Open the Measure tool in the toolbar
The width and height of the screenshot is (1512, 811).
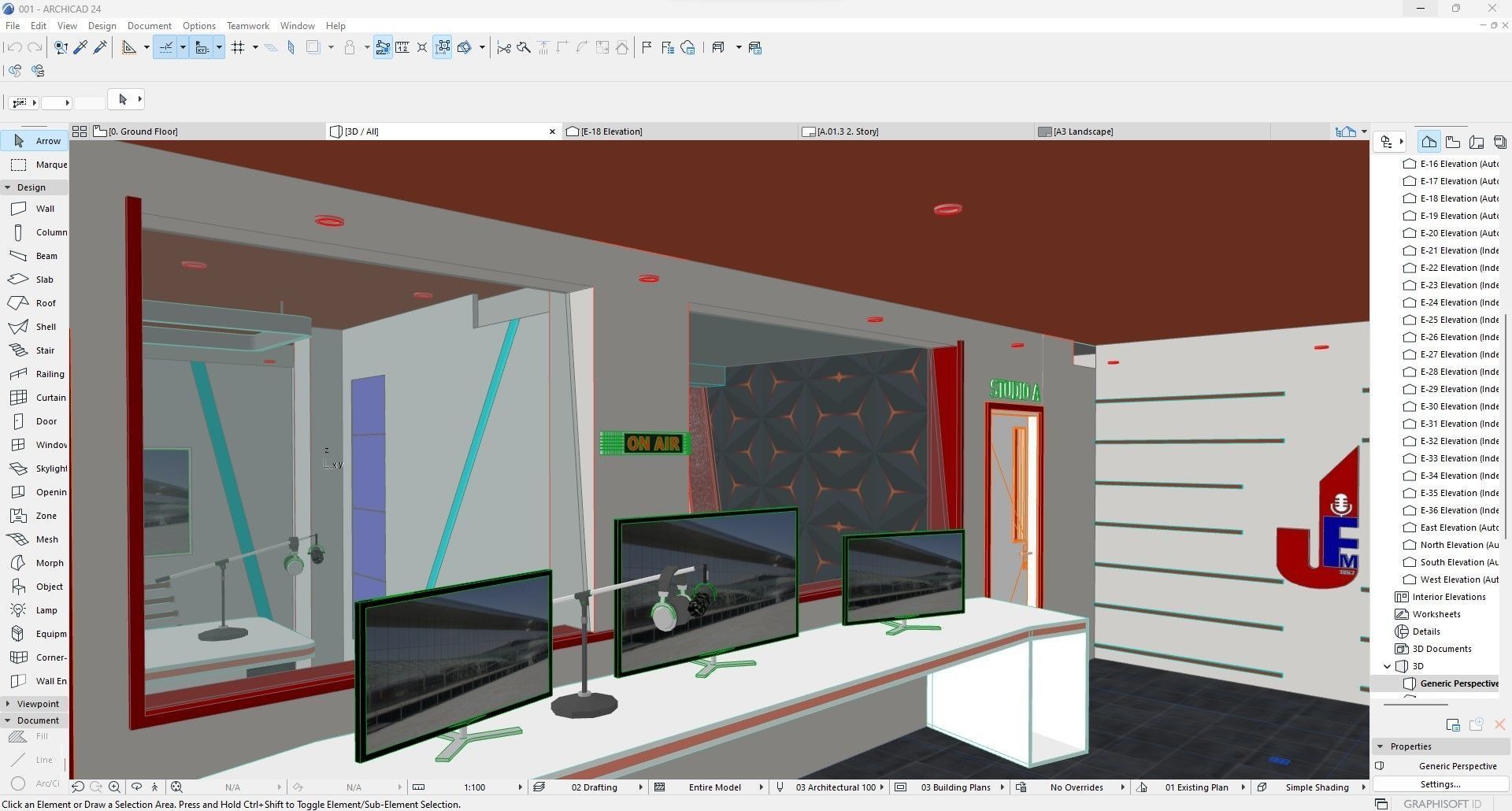[403, 47]
